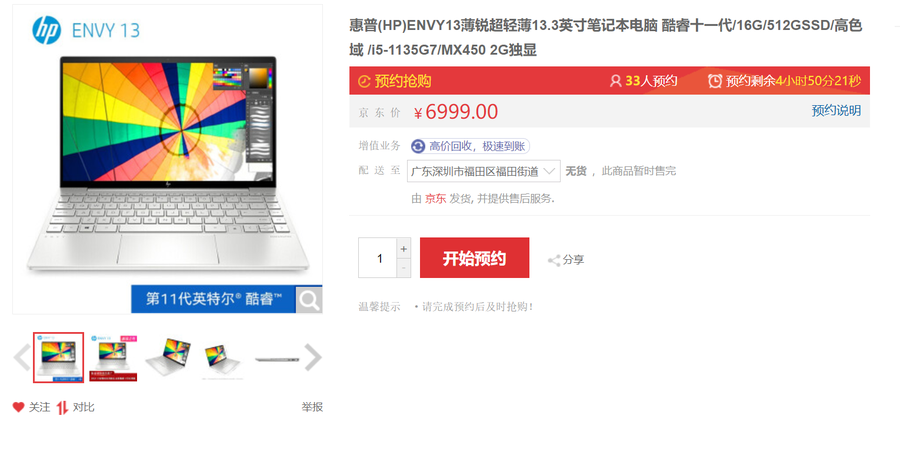Click the 举报 report link
Viewport: 900px width, 459px height.
(312, 407)
